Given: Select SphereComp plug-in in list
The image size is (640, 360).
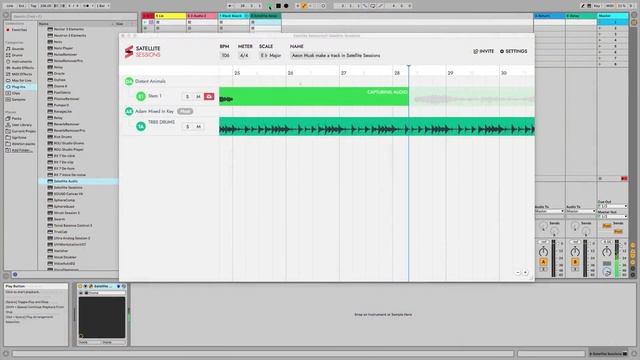Looking at the screenshot, I should coord(64,200).
